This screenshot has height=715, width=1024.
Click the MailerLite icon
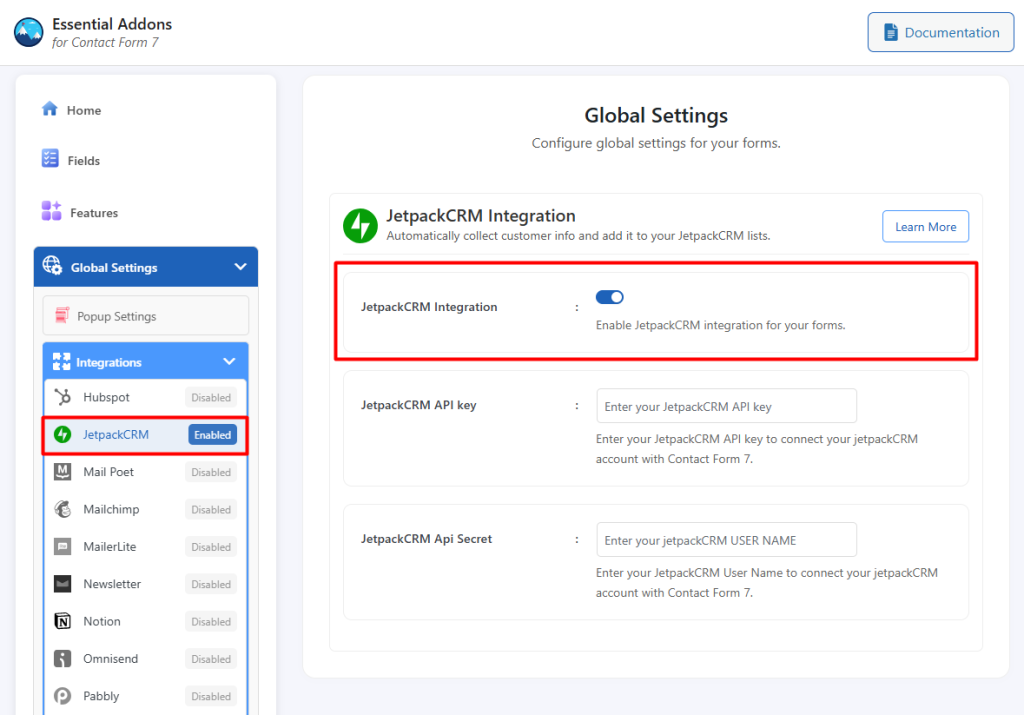(63, 547)
